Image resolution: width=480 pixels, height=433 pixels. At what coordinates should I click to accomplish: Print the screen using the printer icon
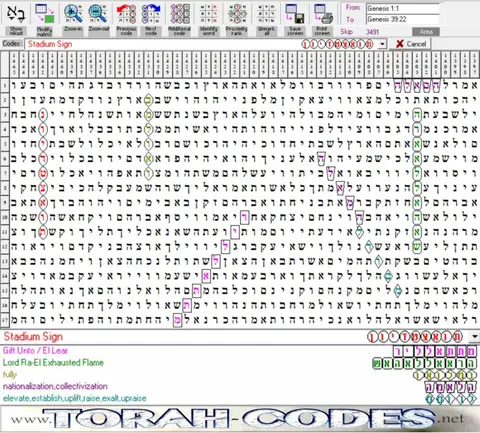323,19
